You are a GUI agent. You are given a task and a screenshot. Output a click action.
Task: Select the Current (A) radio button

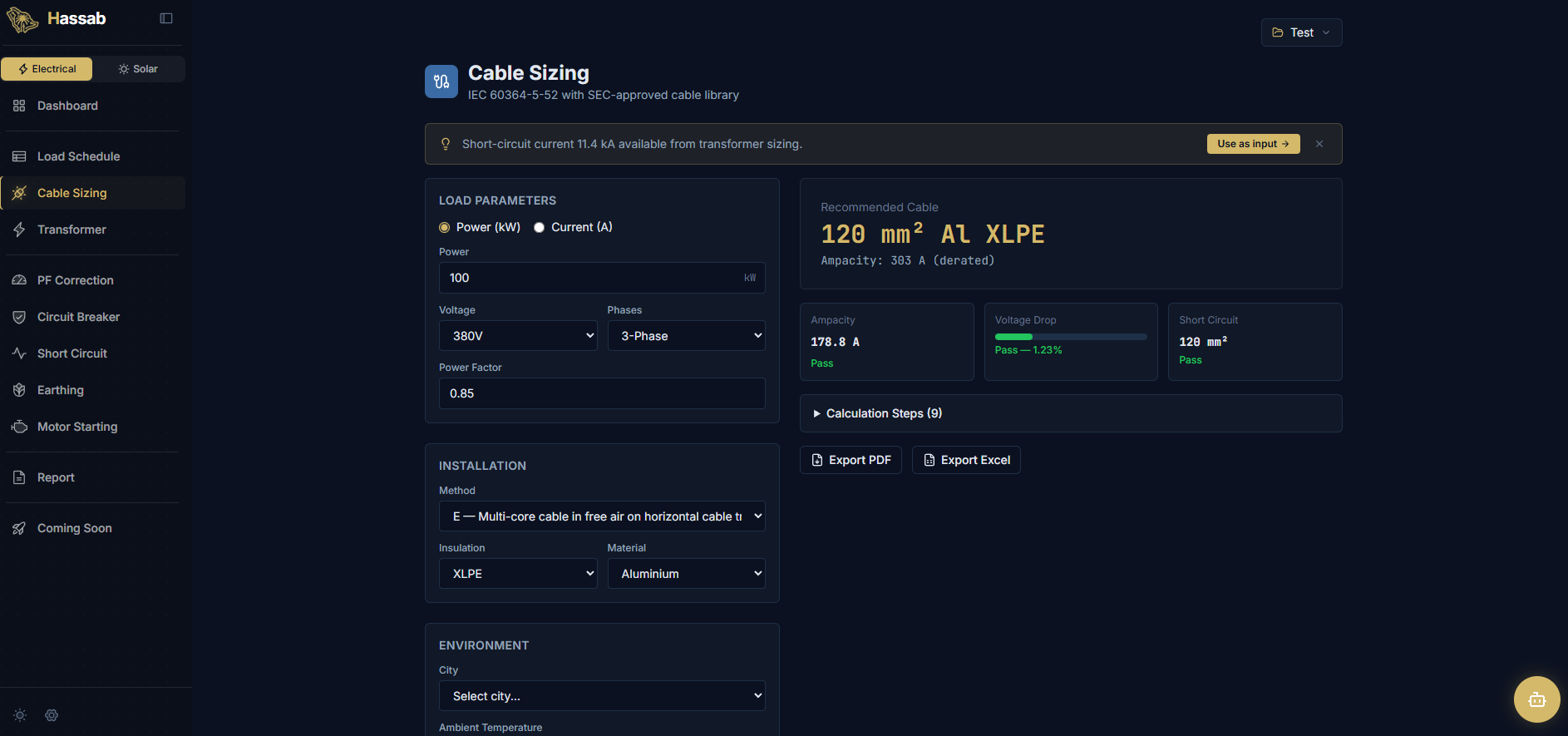539,227
